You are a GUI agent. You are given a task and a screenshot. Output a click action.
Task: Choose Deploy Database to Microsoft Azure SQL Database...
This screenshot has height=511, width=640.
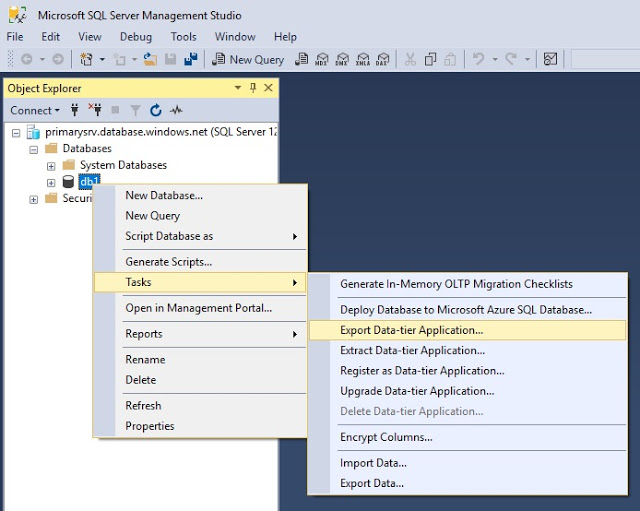pyautogui.click(x=466, y=310)
